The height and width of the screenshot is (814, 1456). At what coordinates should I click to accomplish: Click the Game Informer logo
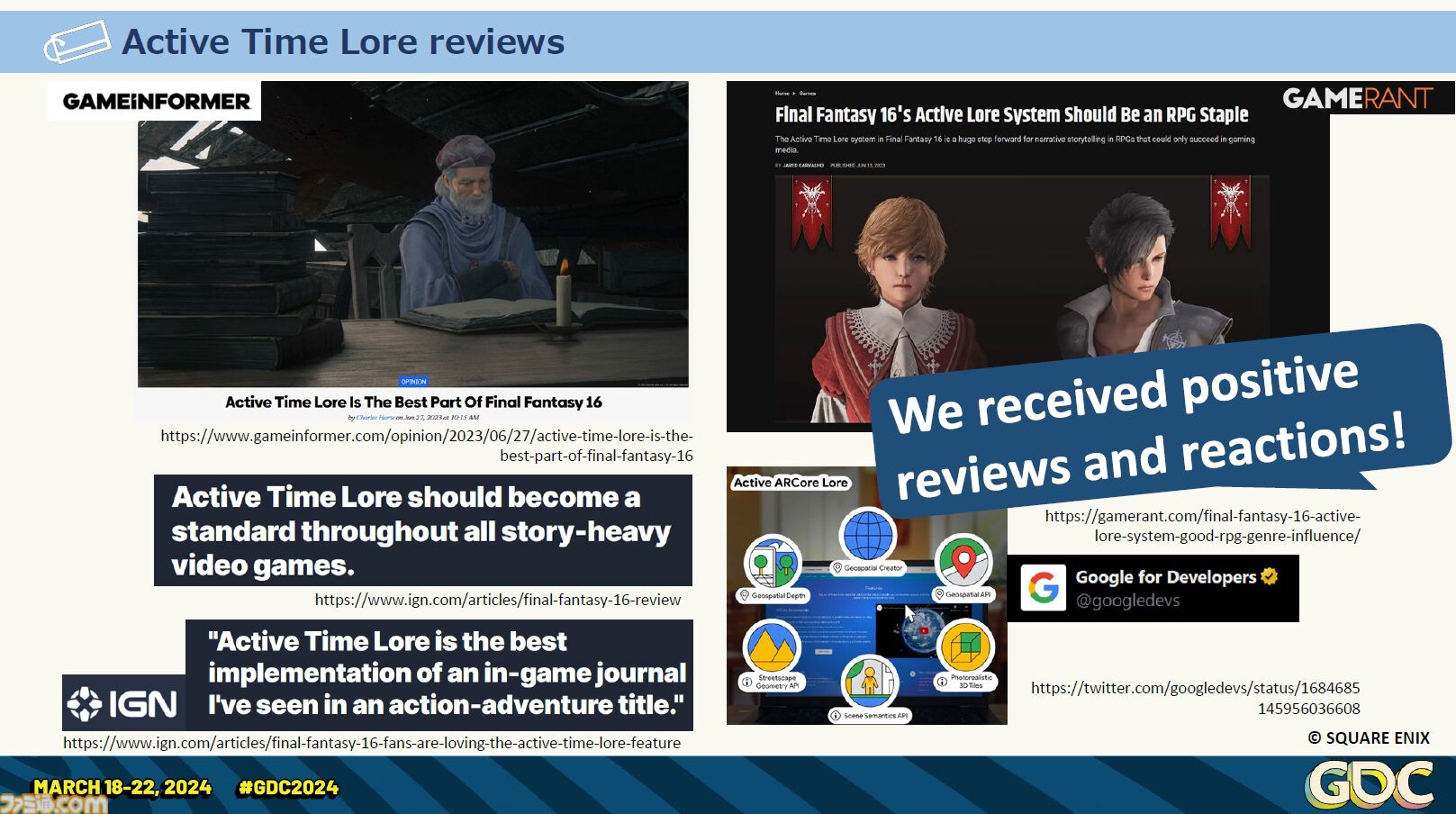[155, 101]
